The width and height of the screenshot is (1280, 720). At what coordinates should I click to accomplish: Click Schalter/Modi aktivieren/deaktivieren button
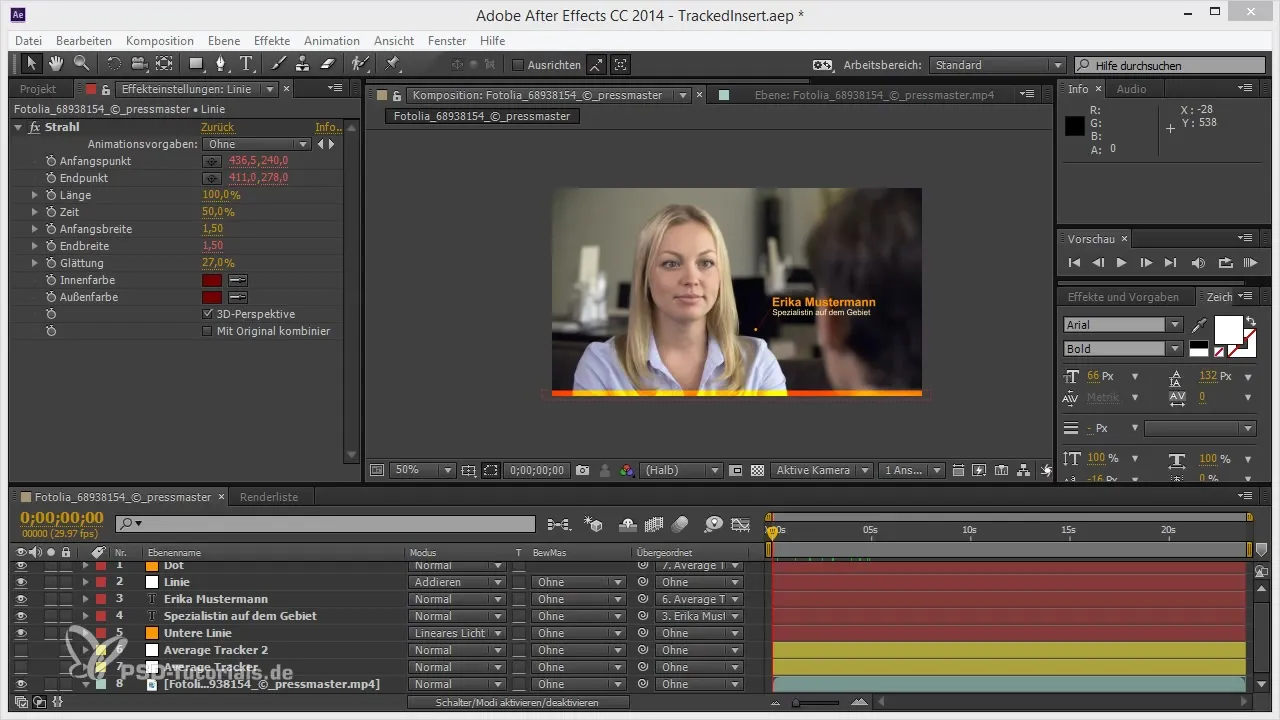[x=517, y=702]
